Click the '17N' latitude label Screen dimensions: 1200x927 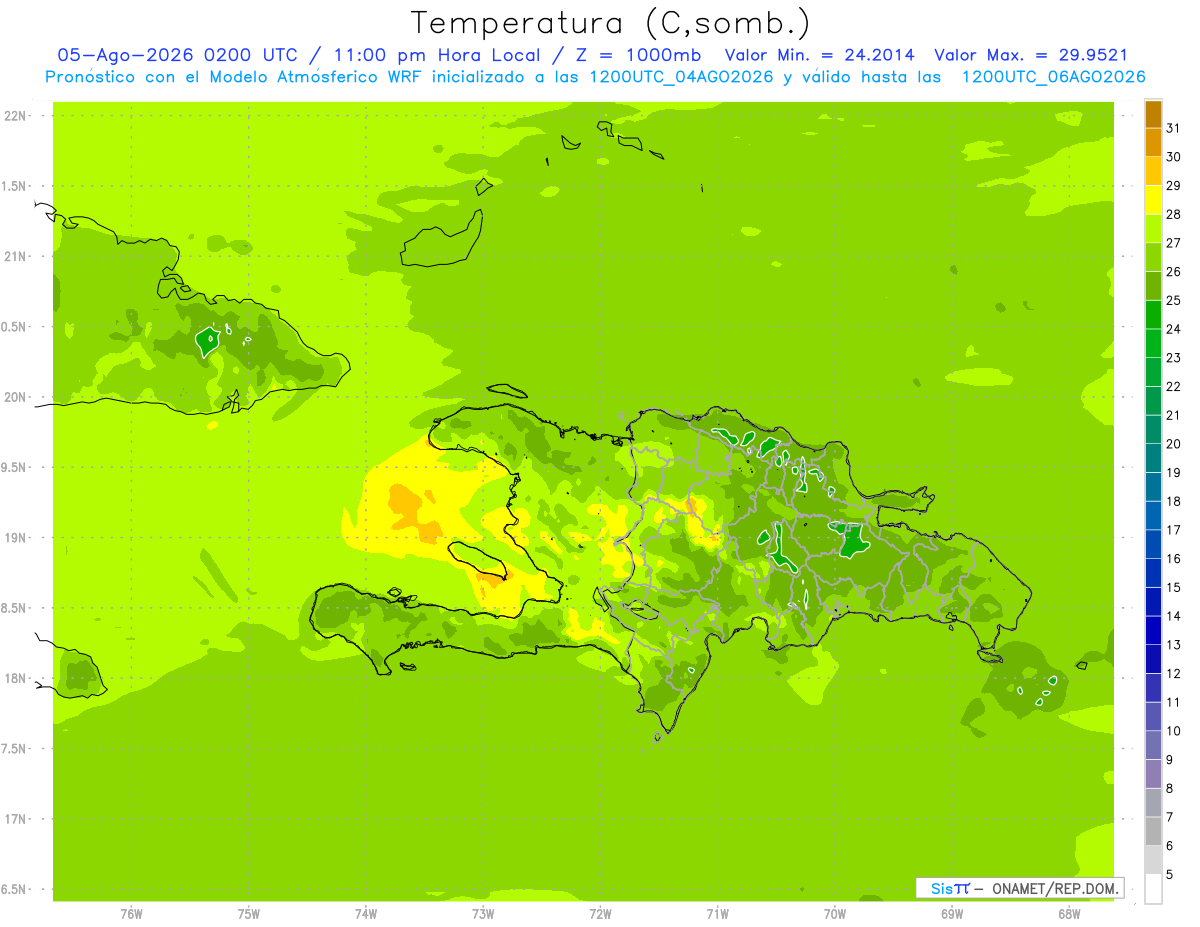(17, 820)
